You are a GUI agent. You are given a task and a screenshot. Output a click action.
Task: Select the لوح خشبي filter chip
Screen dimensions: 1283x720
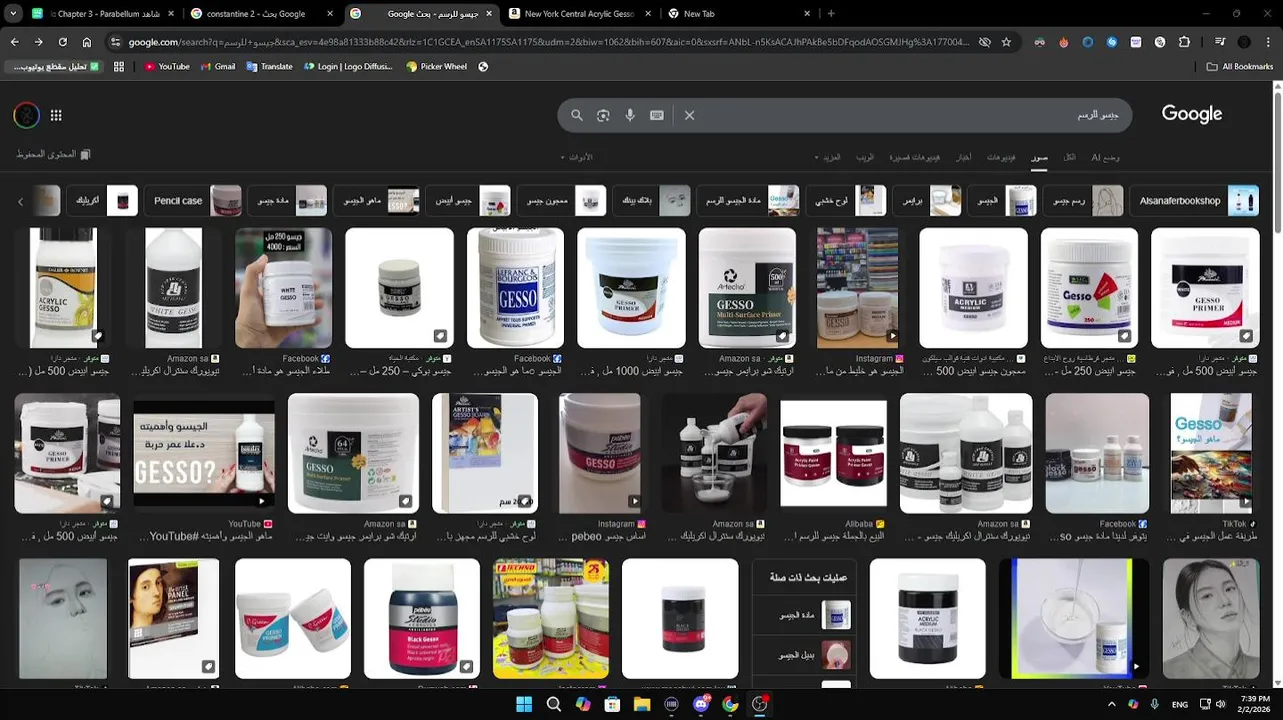coord(846,200)
